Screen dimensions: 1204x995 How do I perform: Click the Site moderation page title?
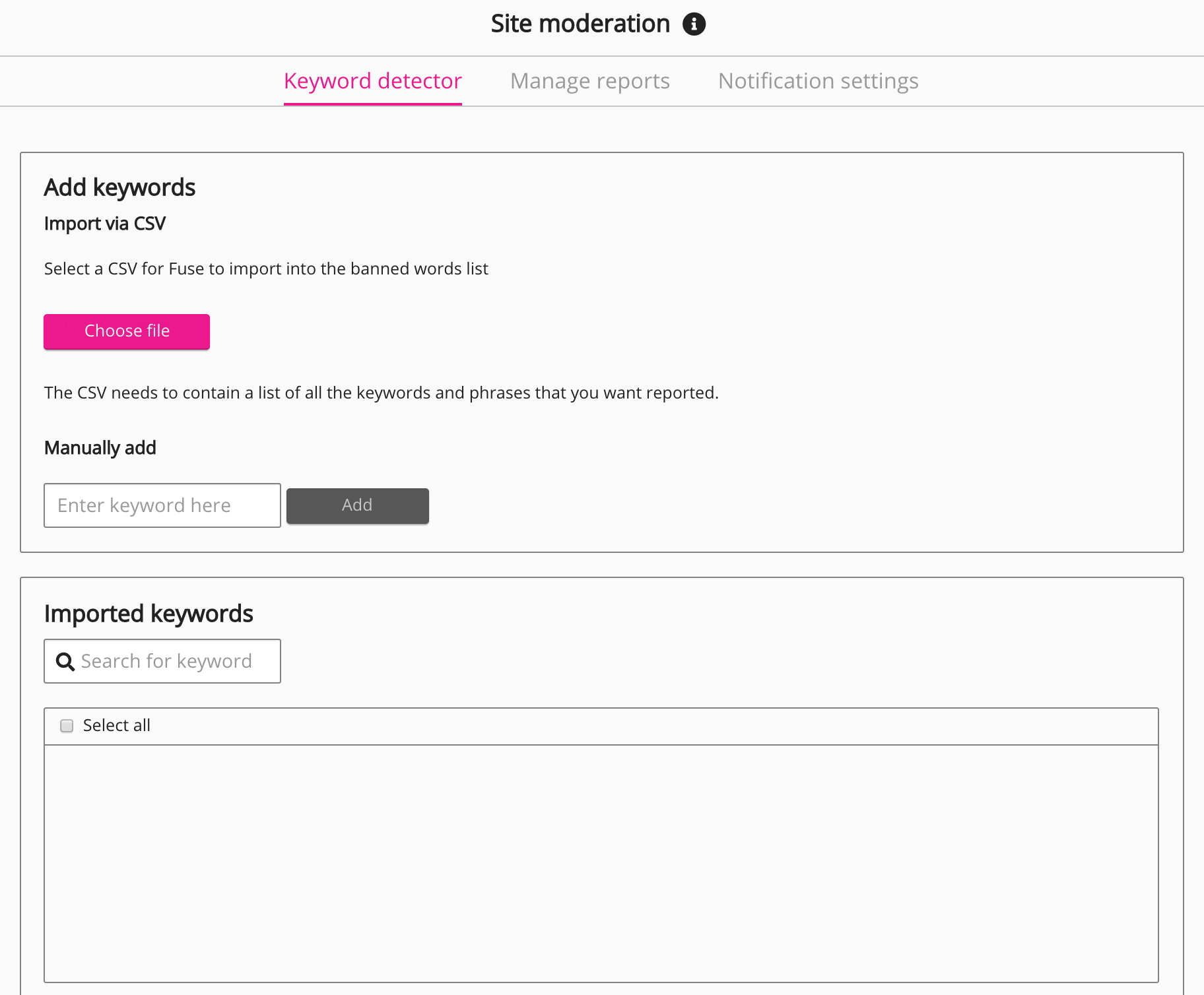[580, 24]
